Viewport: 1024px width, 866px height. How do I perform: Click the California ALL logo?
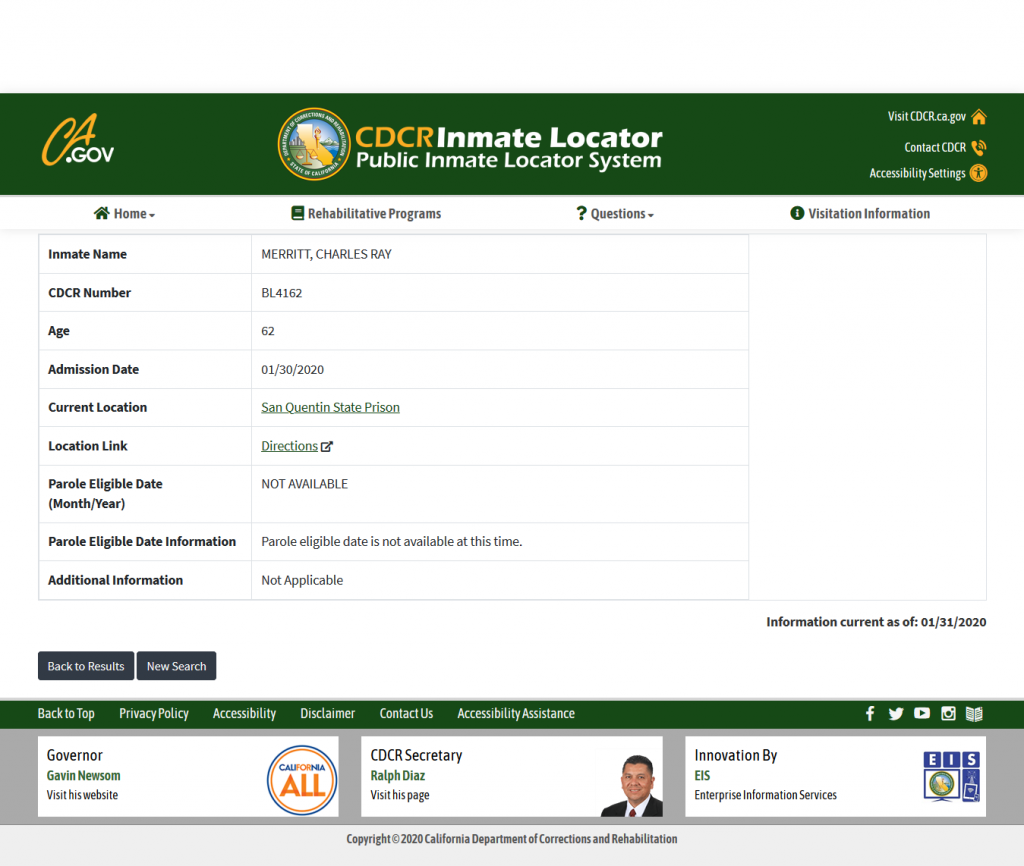(x=302, y=780)
